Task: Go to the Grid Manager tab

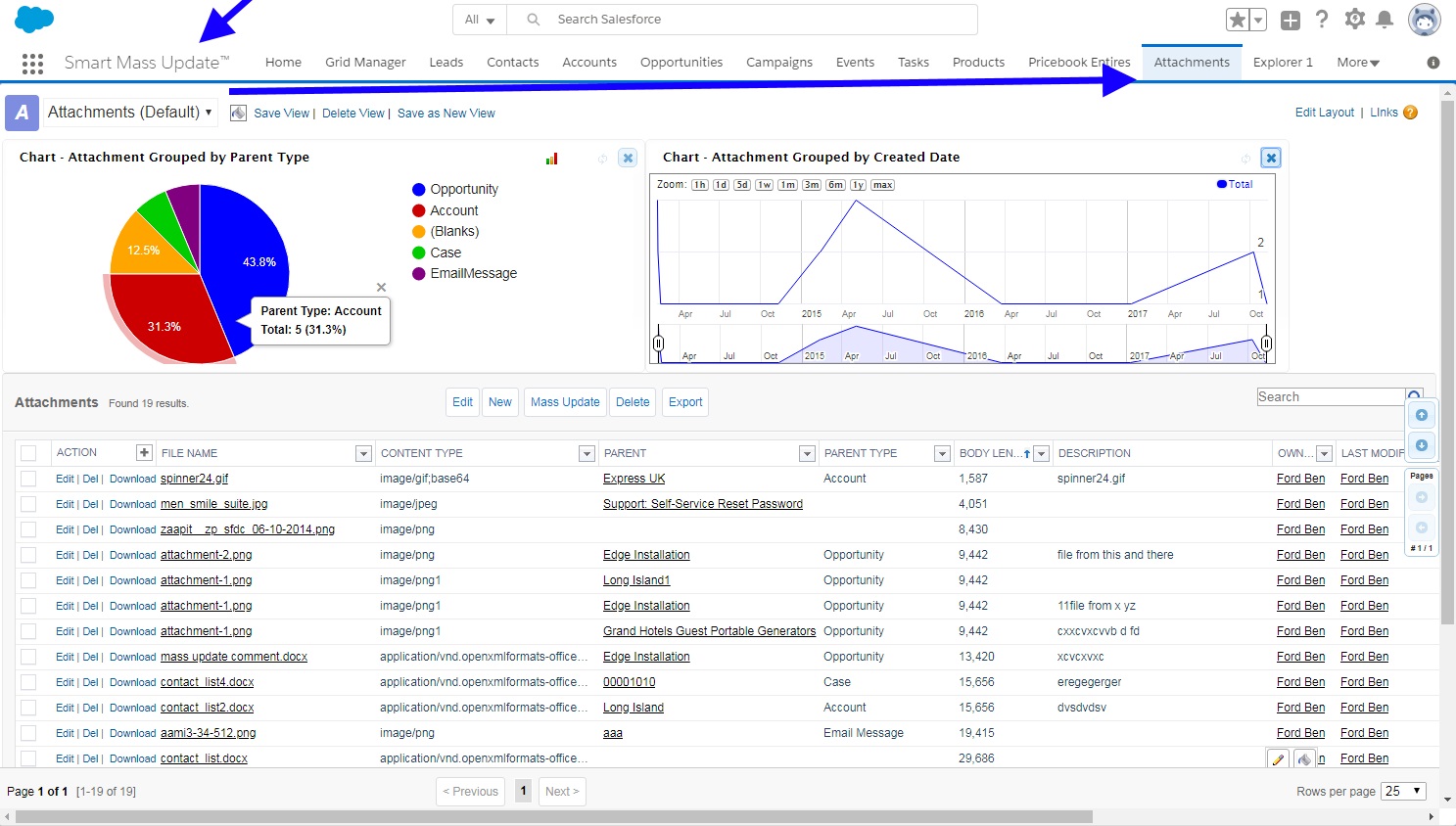Action: coord(365,63)
